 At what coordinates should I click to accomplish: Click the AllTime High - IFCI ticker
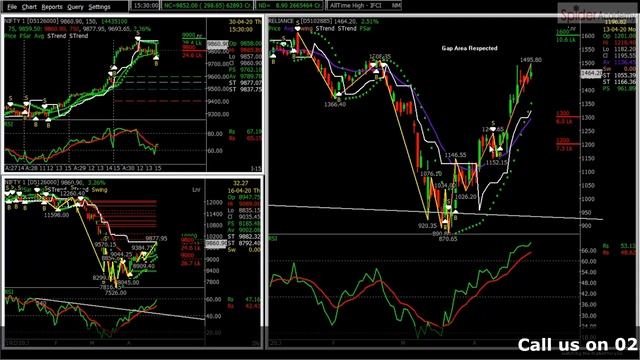tap(364, 6)
